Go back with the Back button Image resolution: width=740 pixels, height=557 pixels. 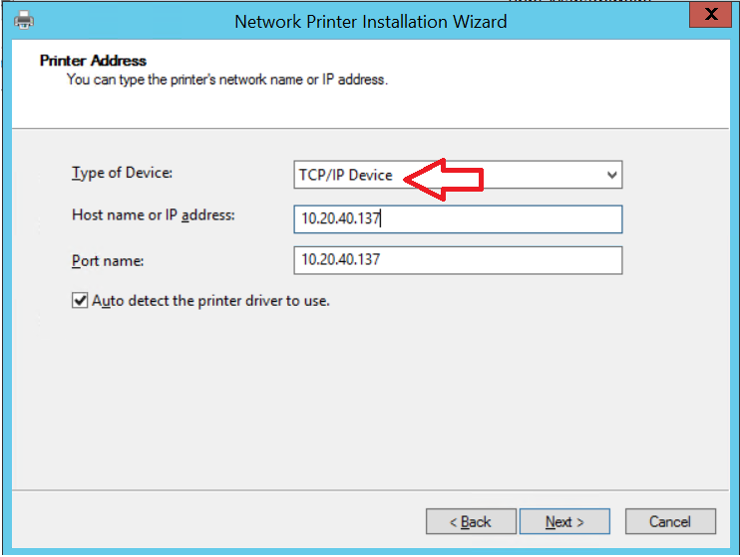coord(471,521)
